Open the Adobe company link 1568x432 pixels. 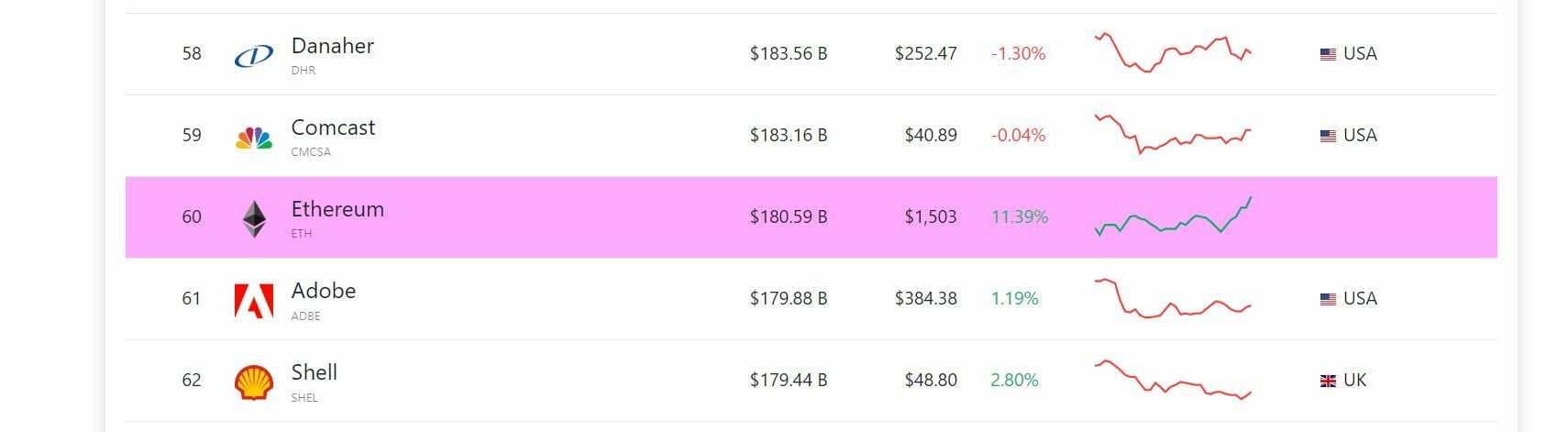[323, 291]
